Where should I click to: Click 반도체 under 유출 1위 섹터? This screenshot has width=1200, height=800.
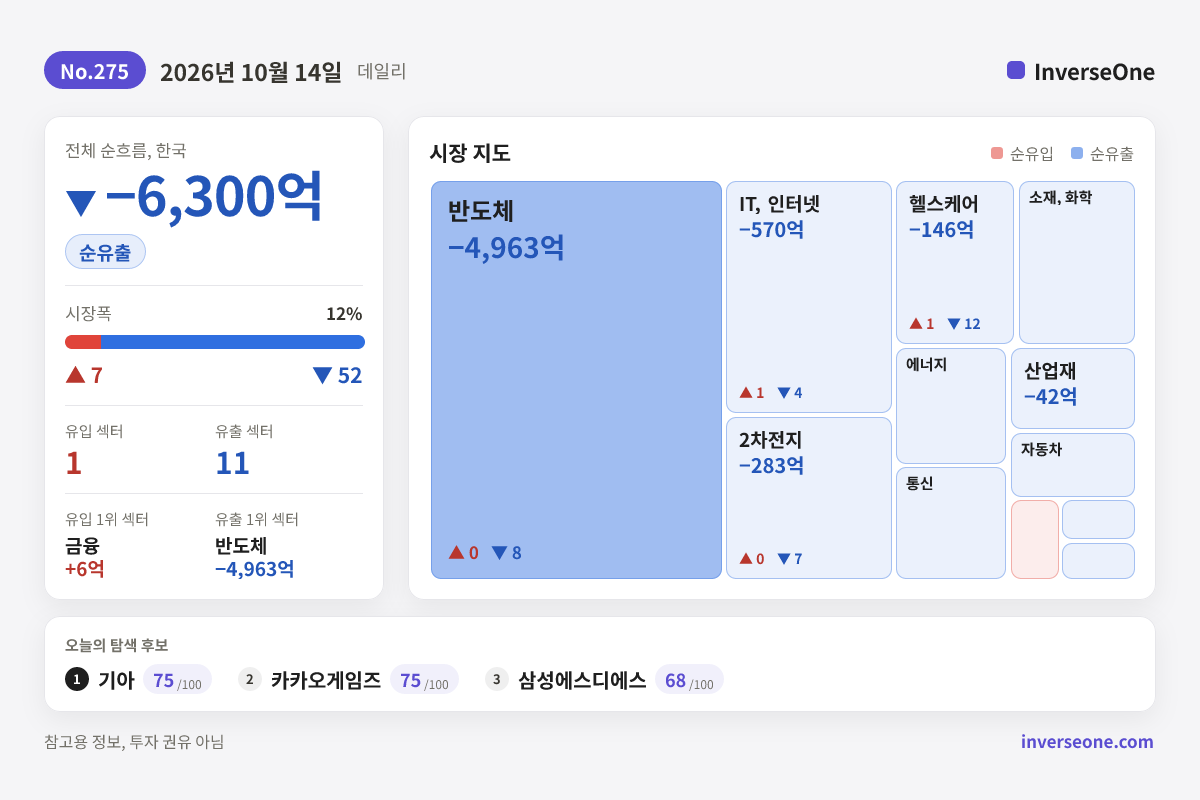pyautogui.click(x=241, y=546)
